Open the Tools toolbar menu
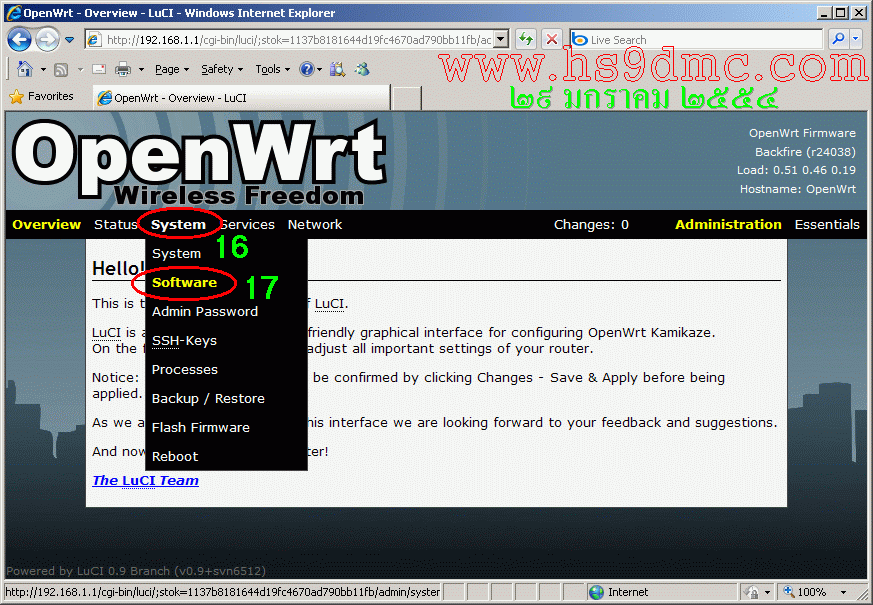 click(x=273, y=70)
